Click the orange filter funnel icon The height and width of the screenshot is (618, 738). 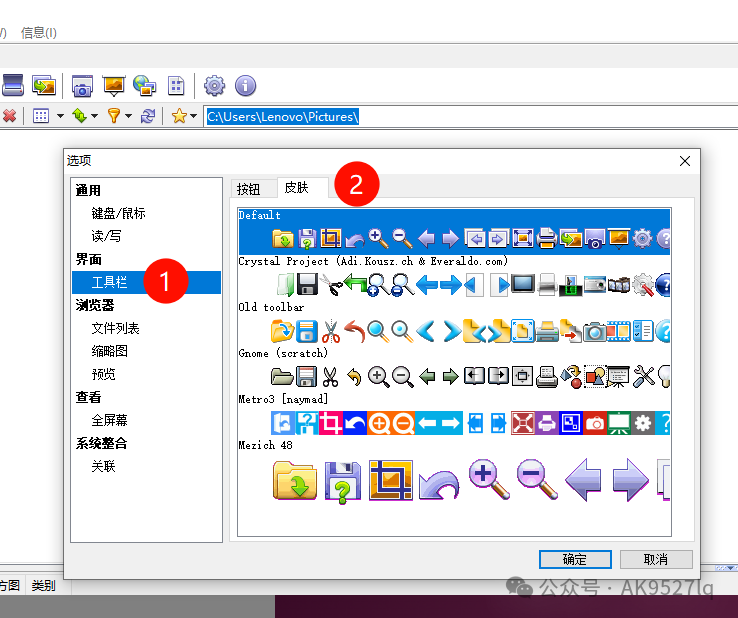[x=113, y=115]
